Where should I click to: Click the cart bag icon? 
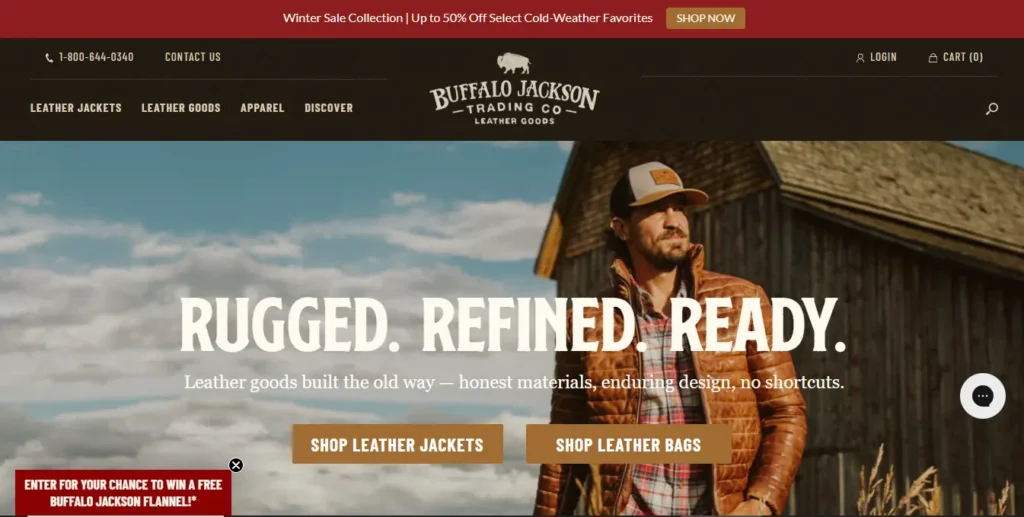933,57
